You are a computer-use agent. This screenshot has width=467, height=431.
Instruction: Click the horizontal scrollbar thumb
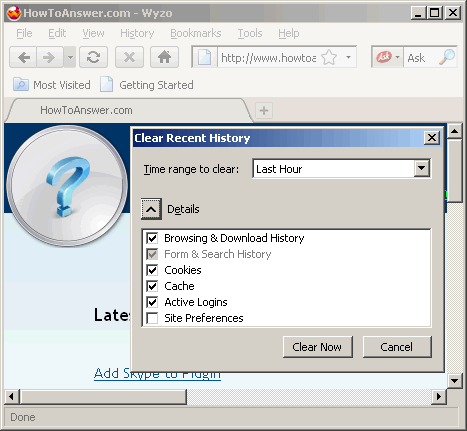(x=103, y=396)
